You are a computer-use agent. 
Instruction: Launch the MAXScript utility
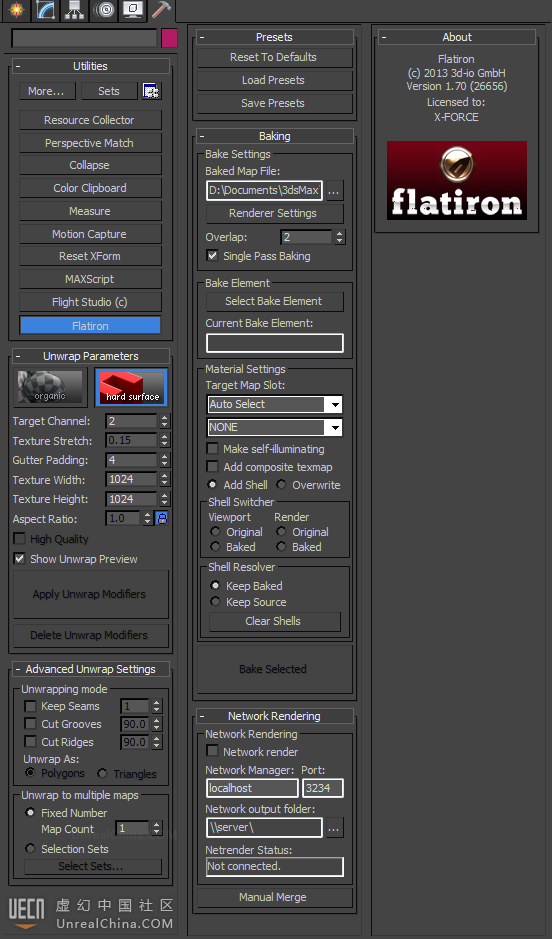[90, 279]
